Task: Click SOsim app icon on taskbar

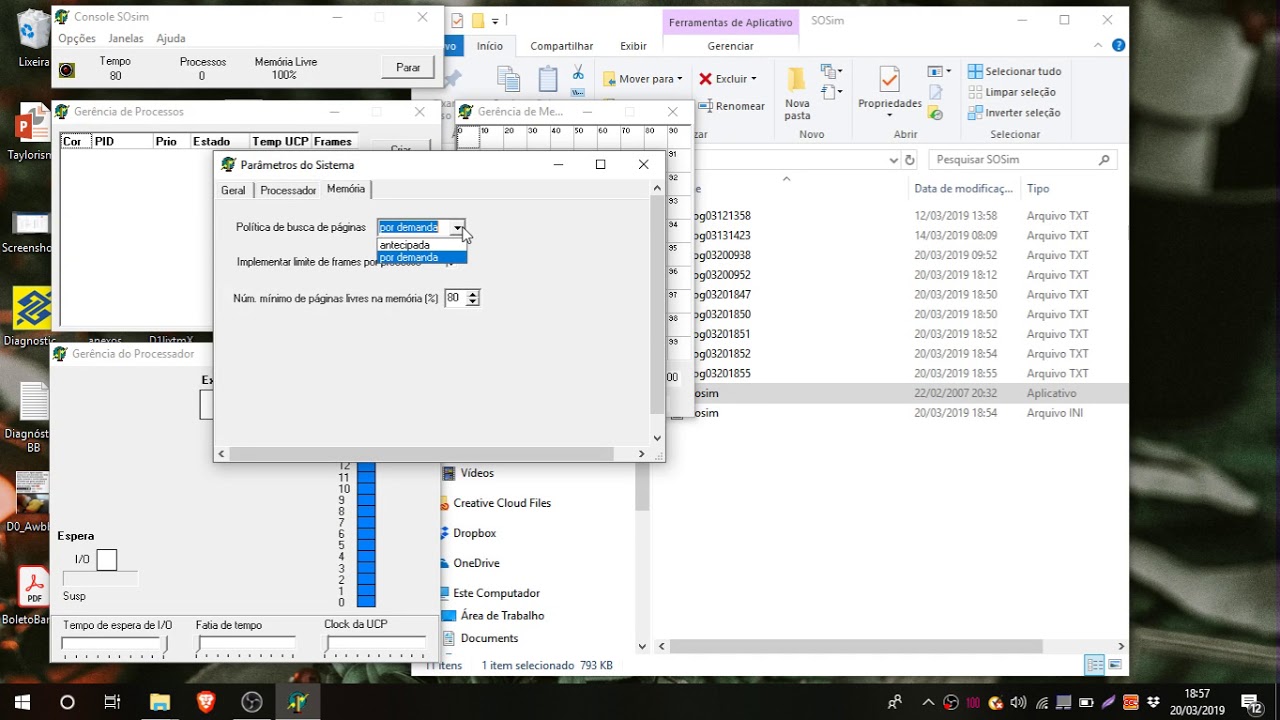Action: [x=298, y=702]
